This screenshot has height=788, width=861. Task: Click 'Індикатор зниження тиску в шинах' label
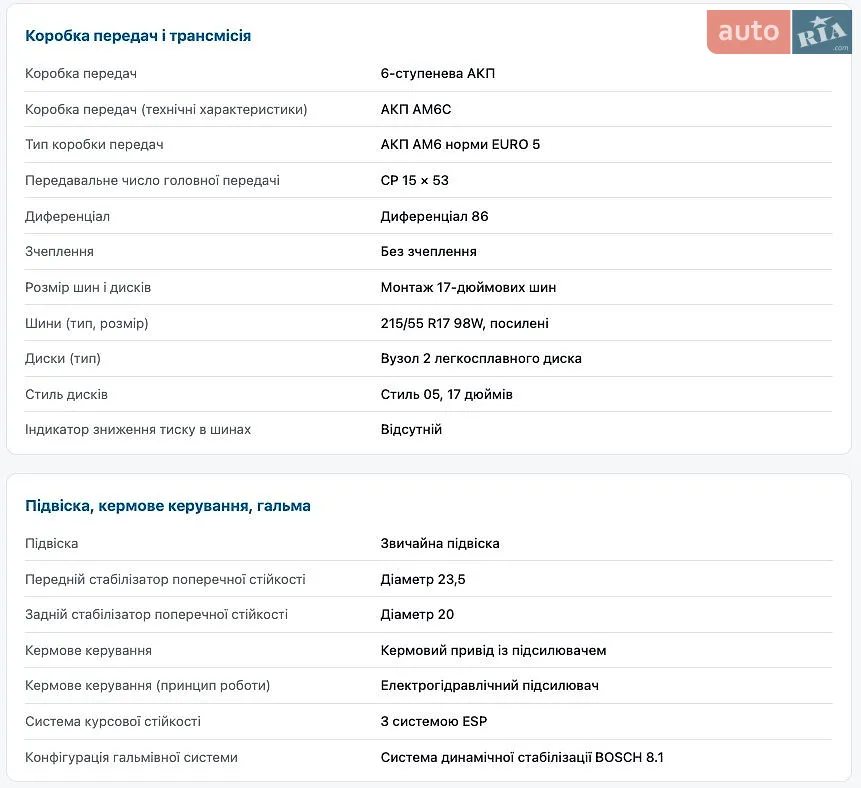(x=138, y=429)
